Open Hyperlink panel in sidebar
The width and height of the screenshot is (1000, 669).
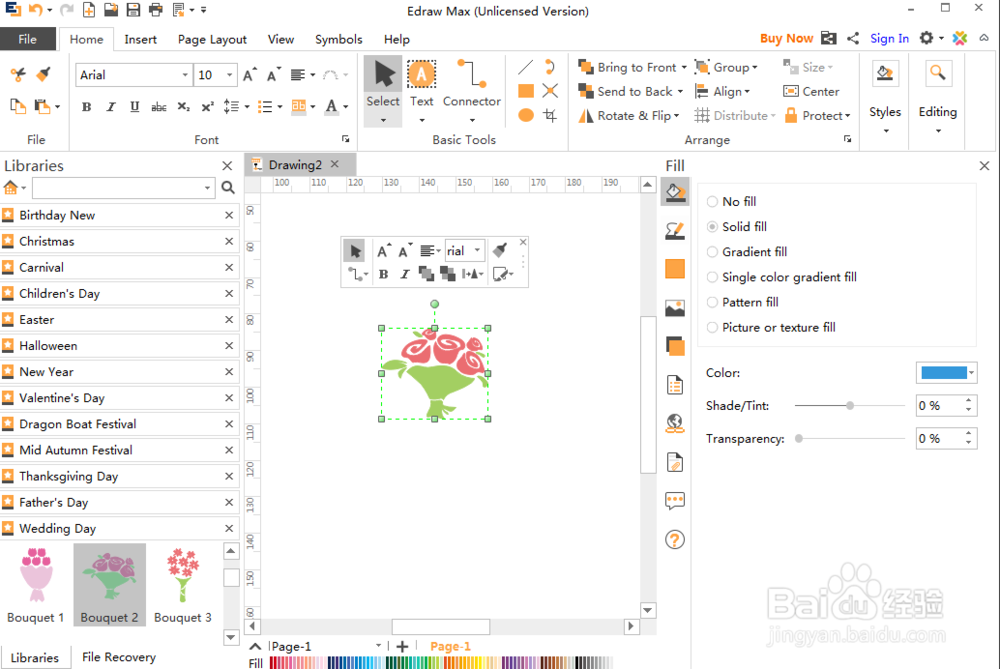[675, 423]
